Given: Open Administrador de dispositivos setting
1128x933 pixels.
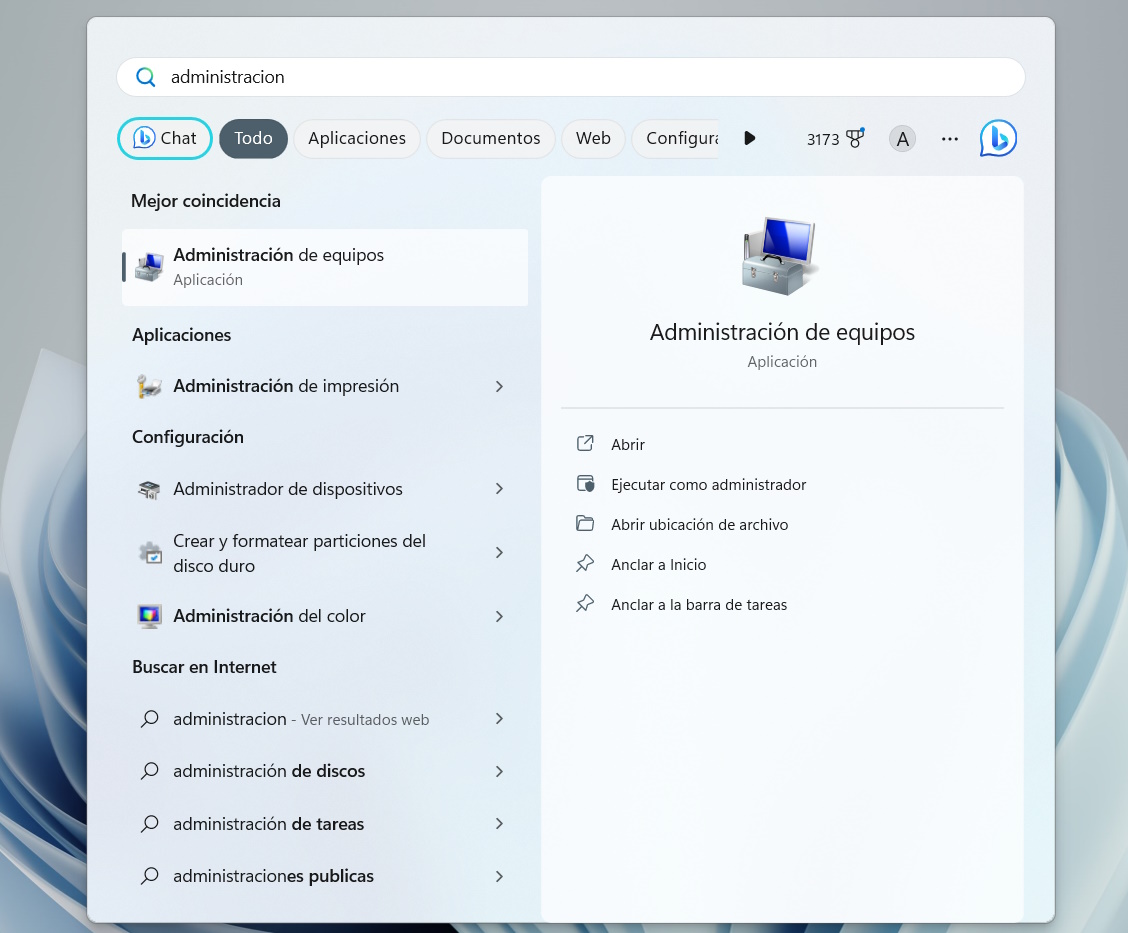Looking at the screenshot, I should click(325, 489).
